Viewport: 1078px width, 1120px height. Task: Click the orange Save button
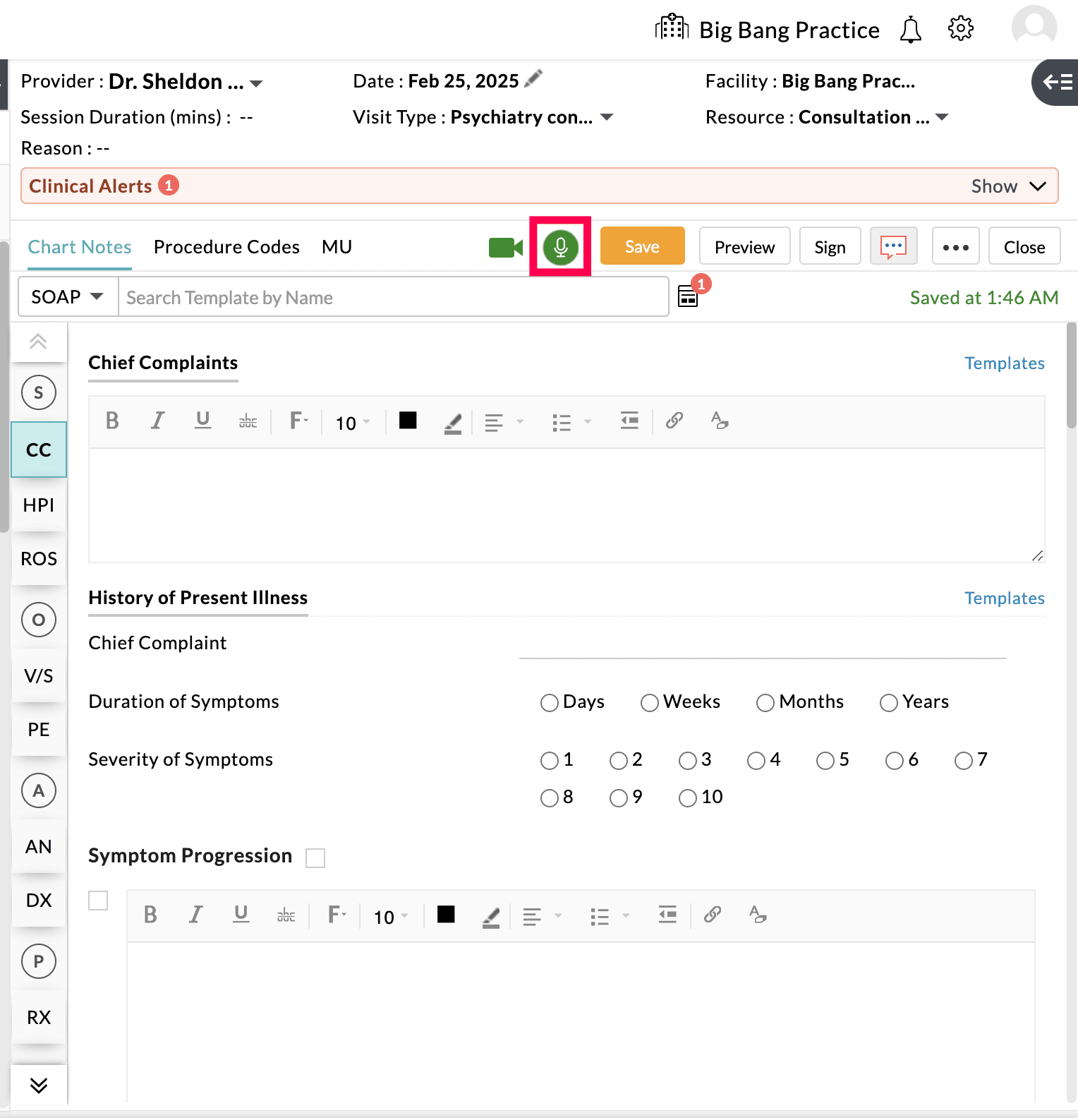[x=642, y=247]
